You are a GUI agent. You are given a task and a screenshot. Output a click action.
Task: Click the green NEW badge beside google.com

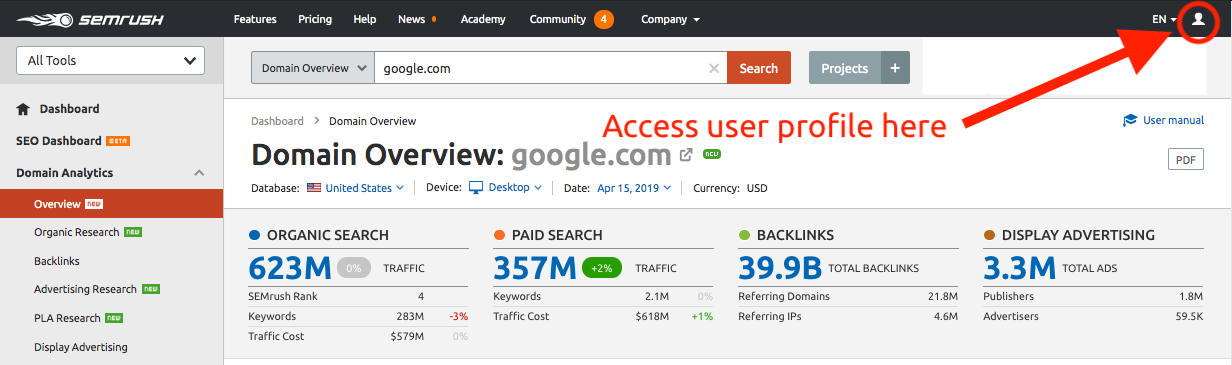pos(712,155)
